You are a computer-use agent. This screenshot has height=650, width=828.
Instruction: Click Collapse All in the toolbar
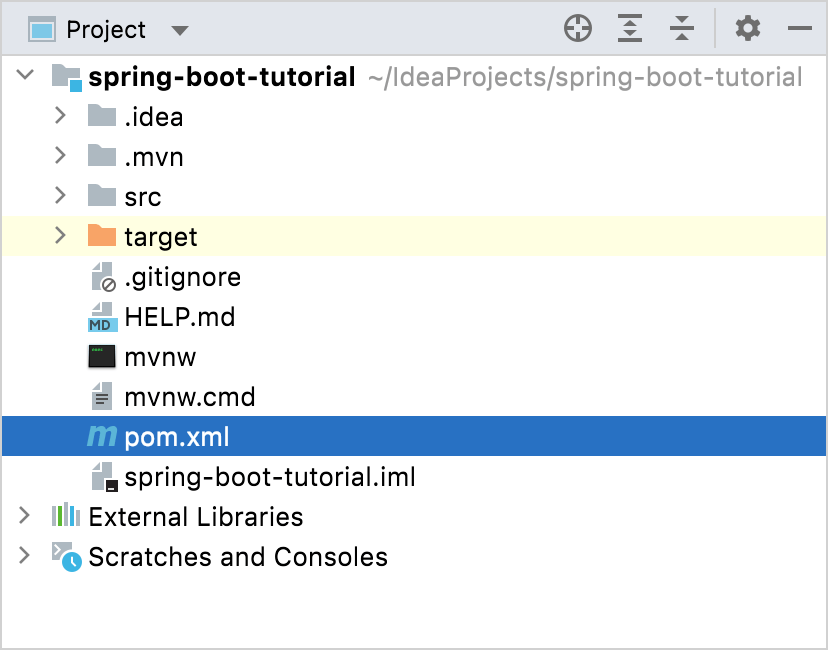(682, 29)
